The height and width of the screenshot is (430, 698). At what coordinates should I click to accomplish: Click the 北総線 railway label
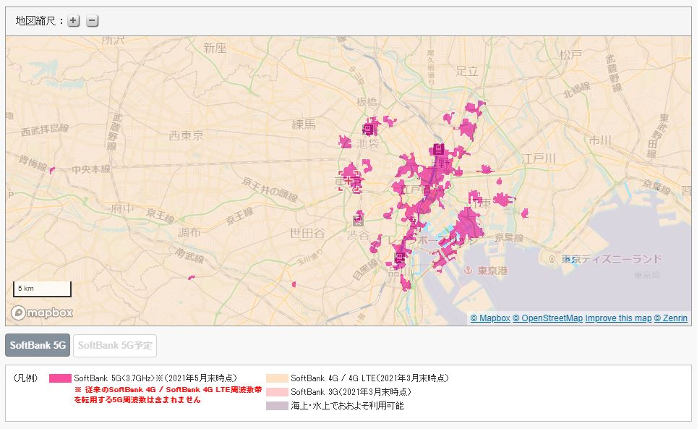[x=577, y=90]
